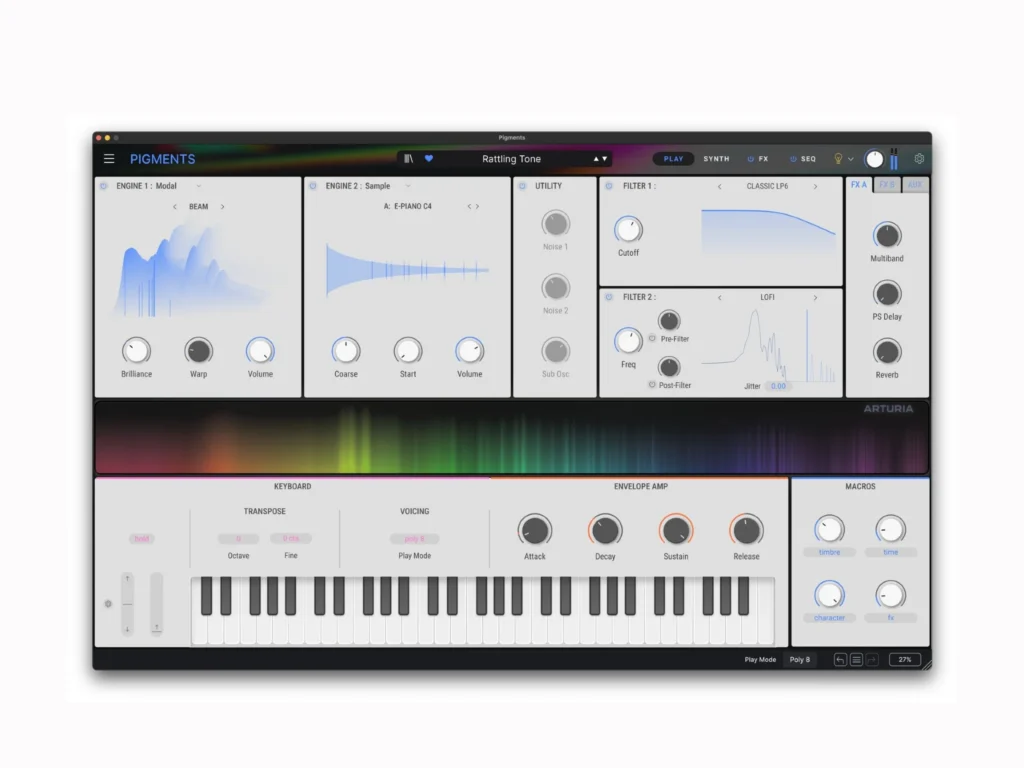The height and width of the screenshot is (768, 1024).
Task: Open the poly 8 Play Mode selector
Action: coord(415,539)
